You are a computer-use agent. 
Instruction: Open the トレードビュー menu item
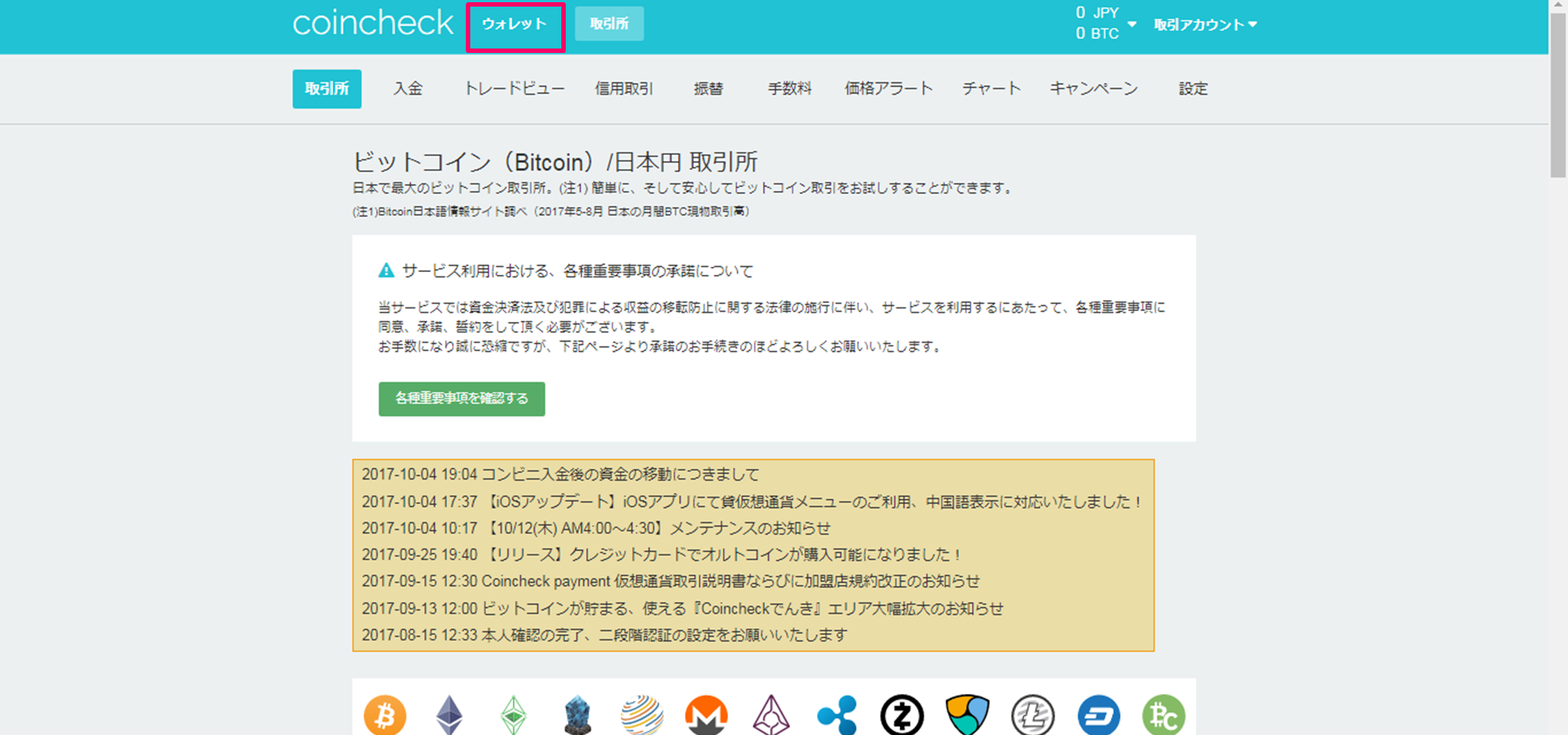(x=514, y=89)
